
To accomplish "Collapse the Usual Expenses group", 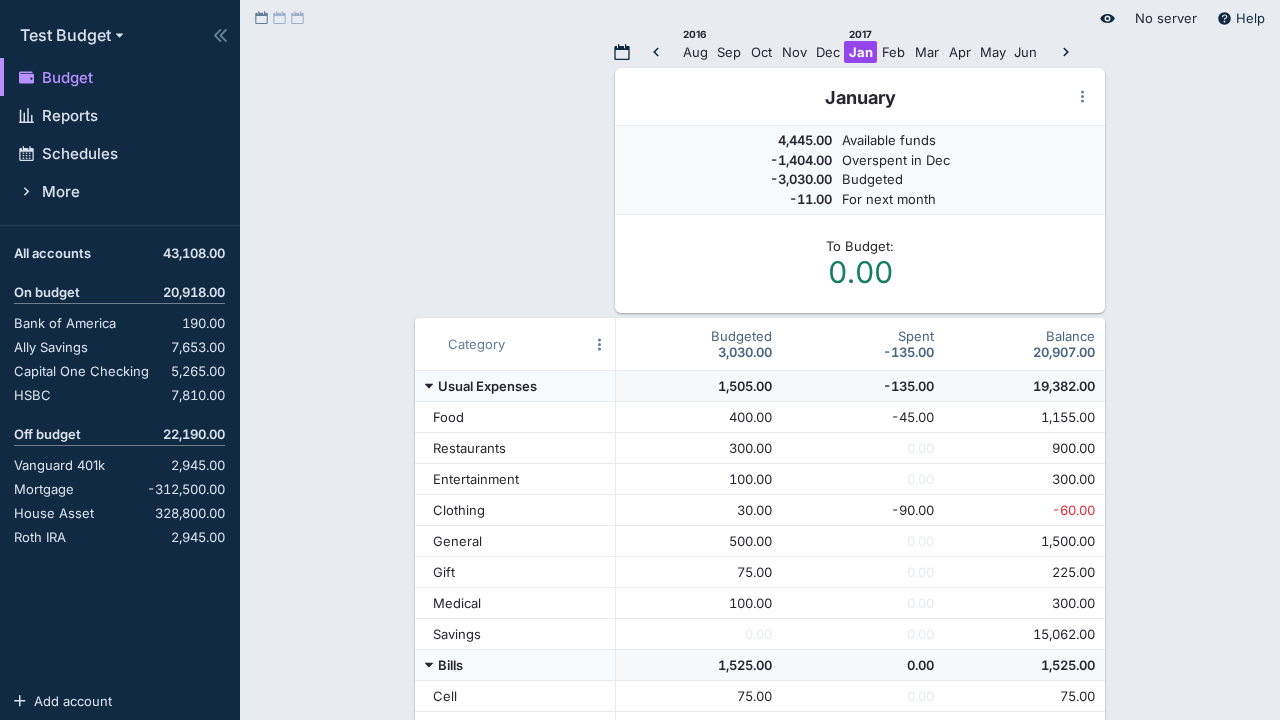I will tap(429, 386).
